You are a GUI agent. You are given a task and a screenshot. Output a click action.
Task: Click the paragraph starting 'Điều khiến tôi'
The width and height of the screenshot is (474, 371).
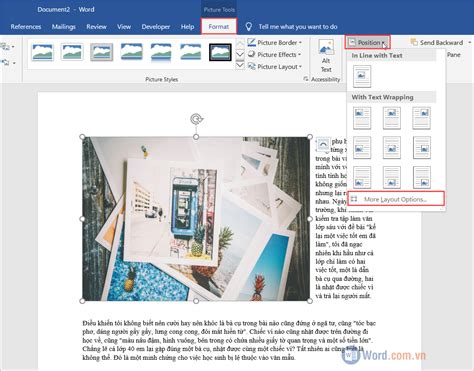(229, 340)
